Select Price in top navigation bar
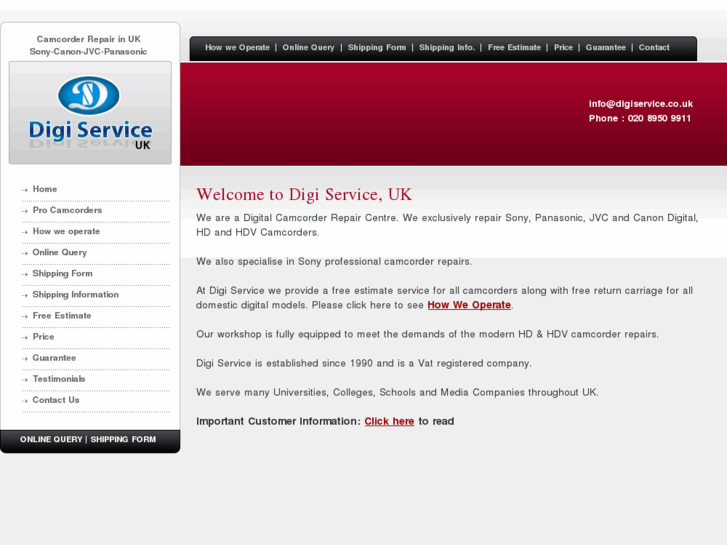This screenshot has width=727, height=545. (563, 47)
